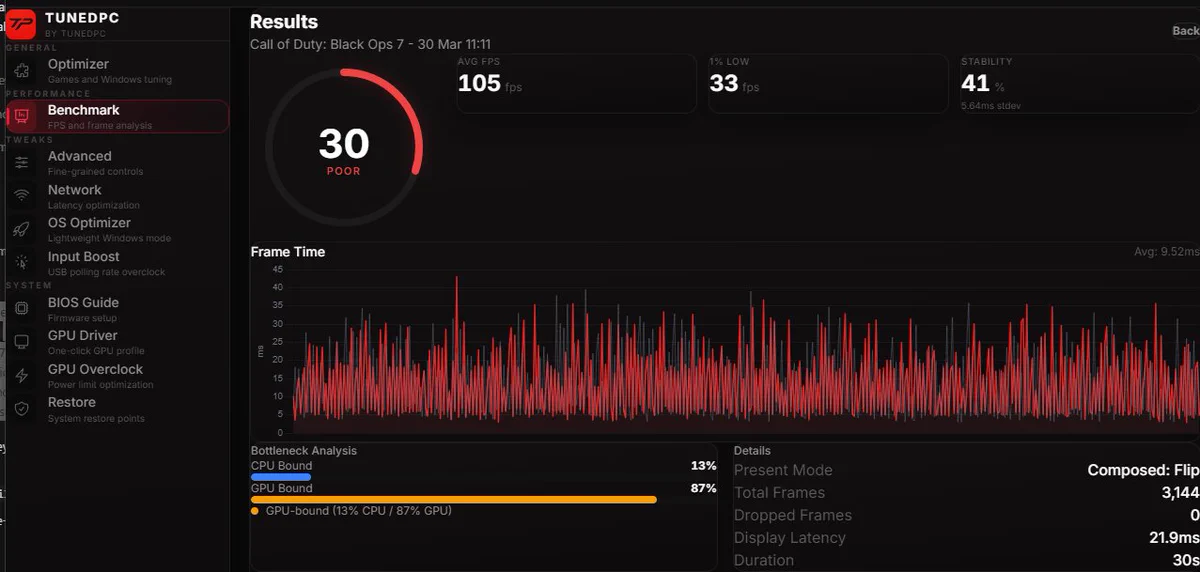Screen dimensions: 1200x572
Task: Click the Benchmark monitor icon
Action: (22, 117)
